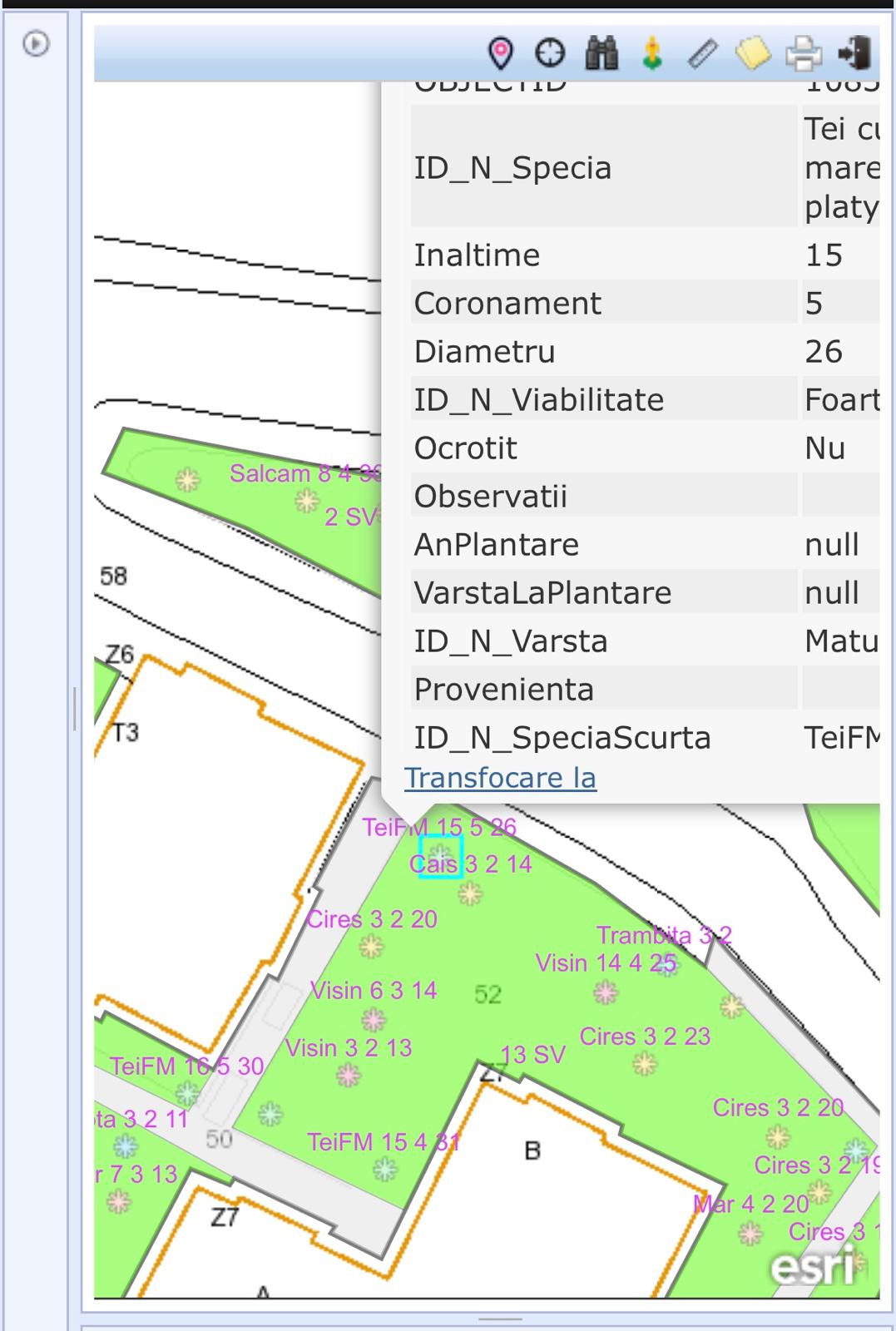Open the yellow notes layers icon

coord(753,54)
